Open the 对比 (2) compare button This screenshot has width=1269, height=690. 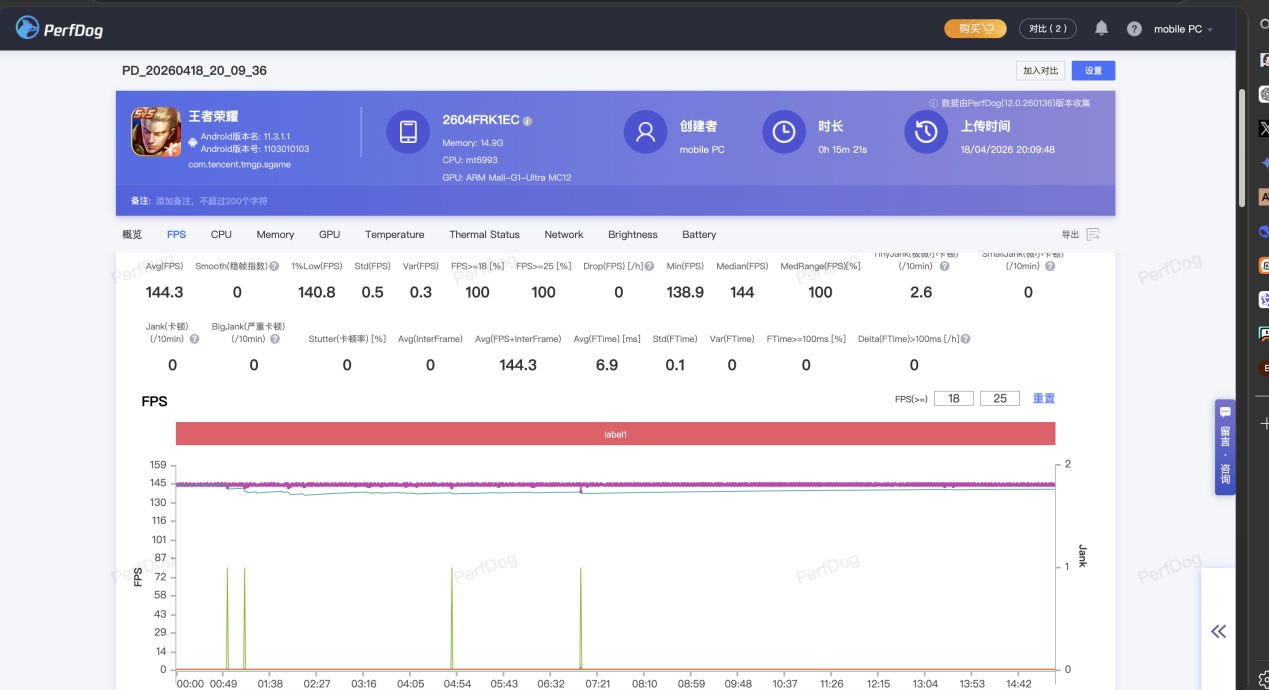coord(1048,29)
